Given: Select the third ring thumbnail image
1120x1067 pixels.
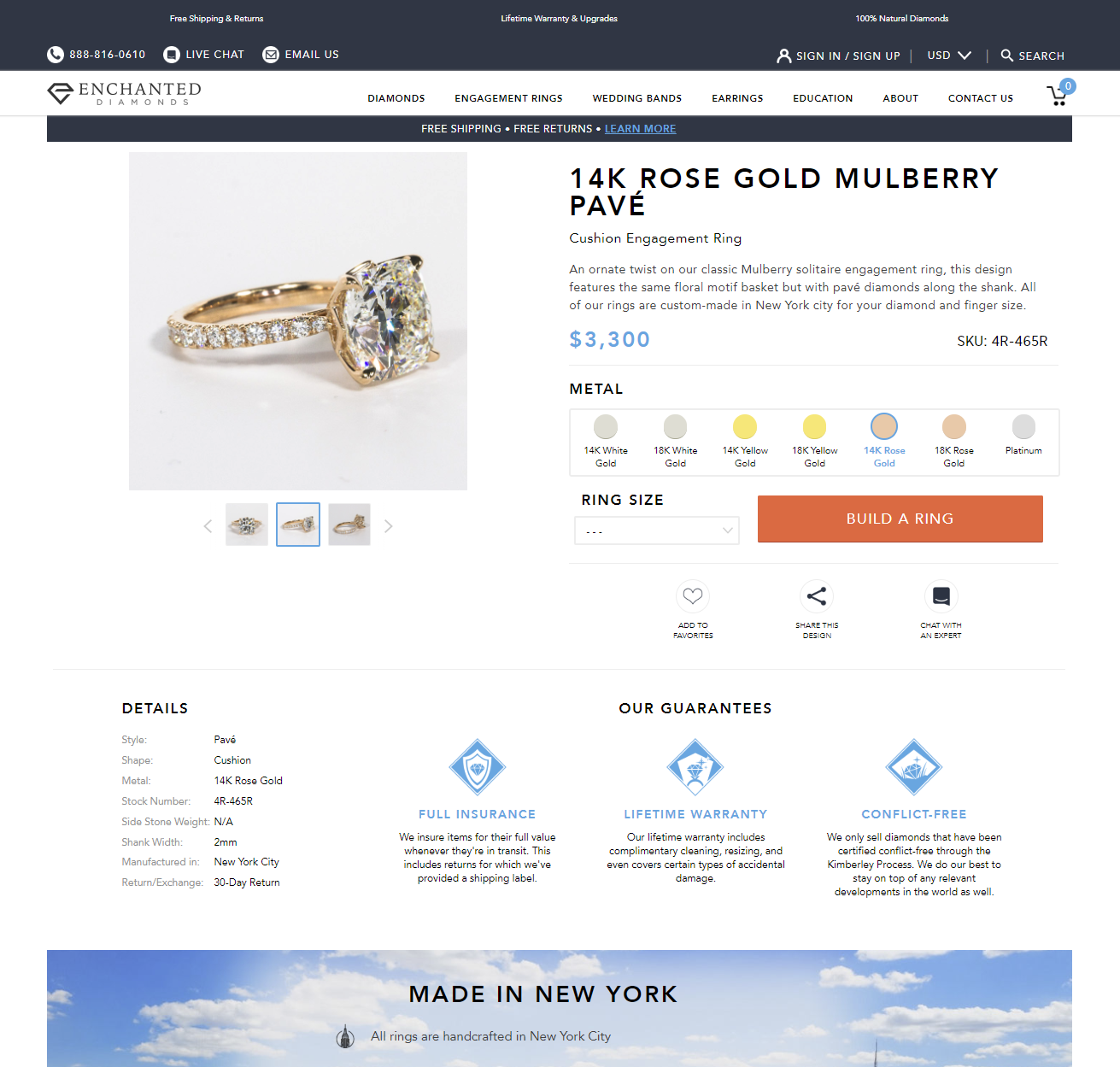Looking at the screenshot, I should point(349,525).
